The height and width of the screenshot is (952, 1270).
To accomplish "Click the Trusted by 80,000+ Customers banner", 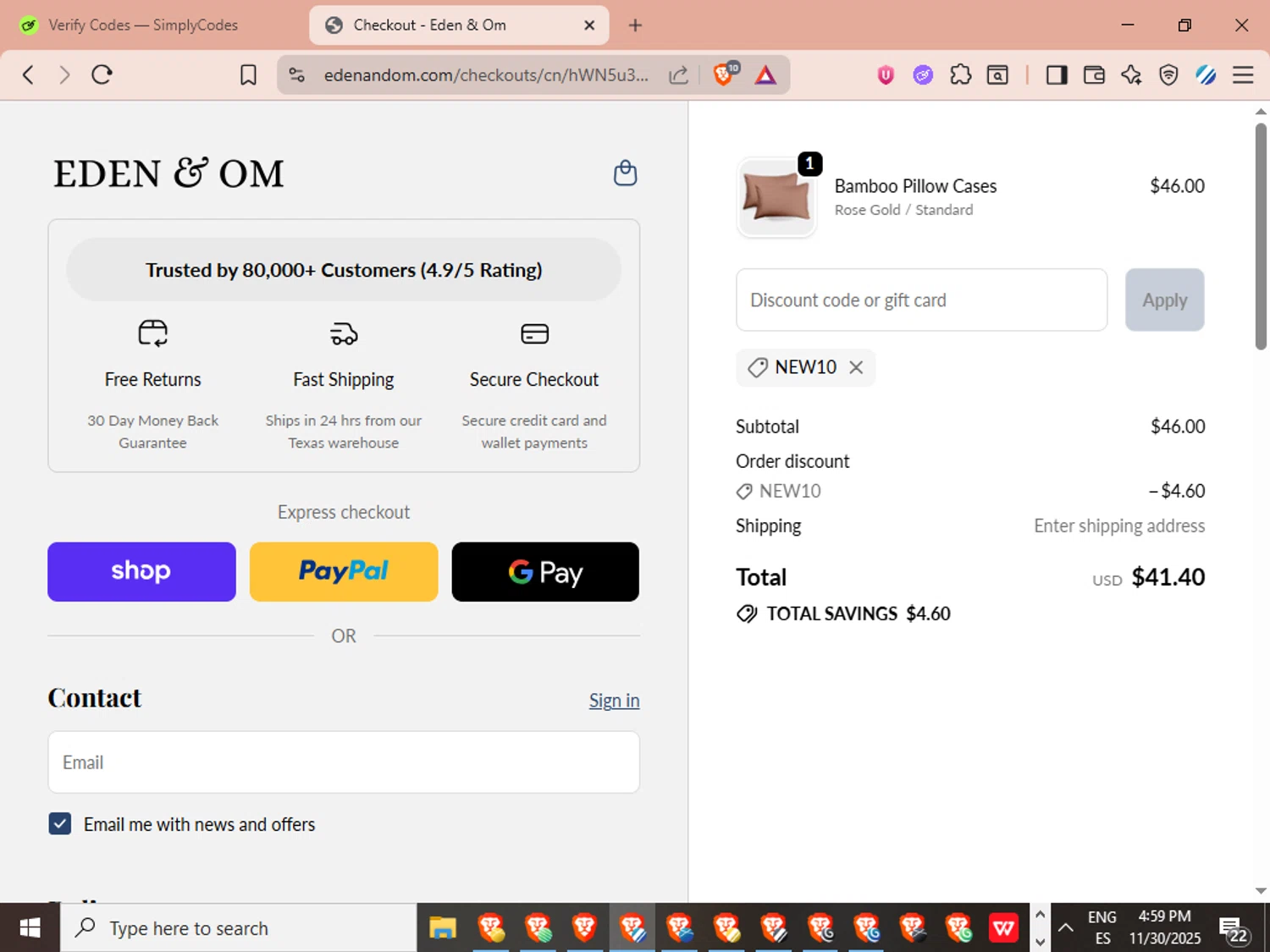I will pos(344,270).
